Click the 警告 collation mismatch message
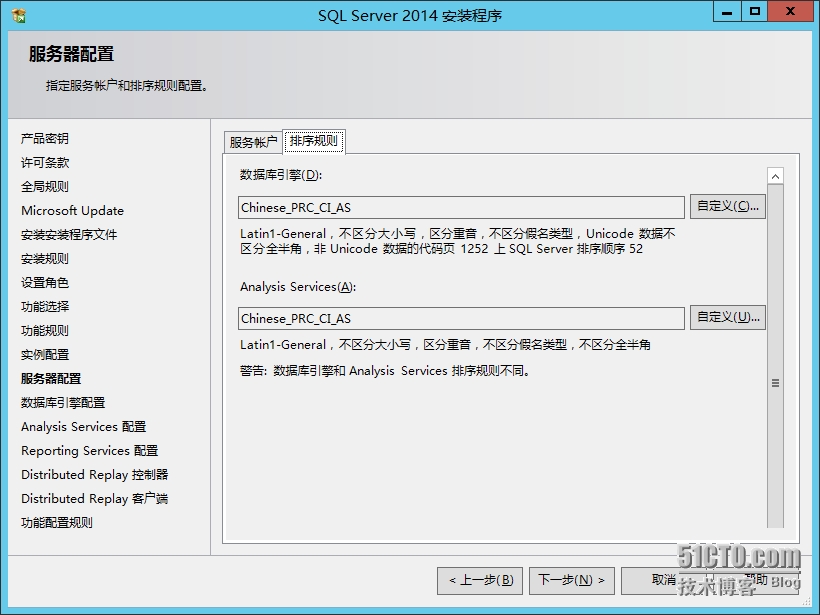Viewport: 820px width, 615px height. [385, 371]
